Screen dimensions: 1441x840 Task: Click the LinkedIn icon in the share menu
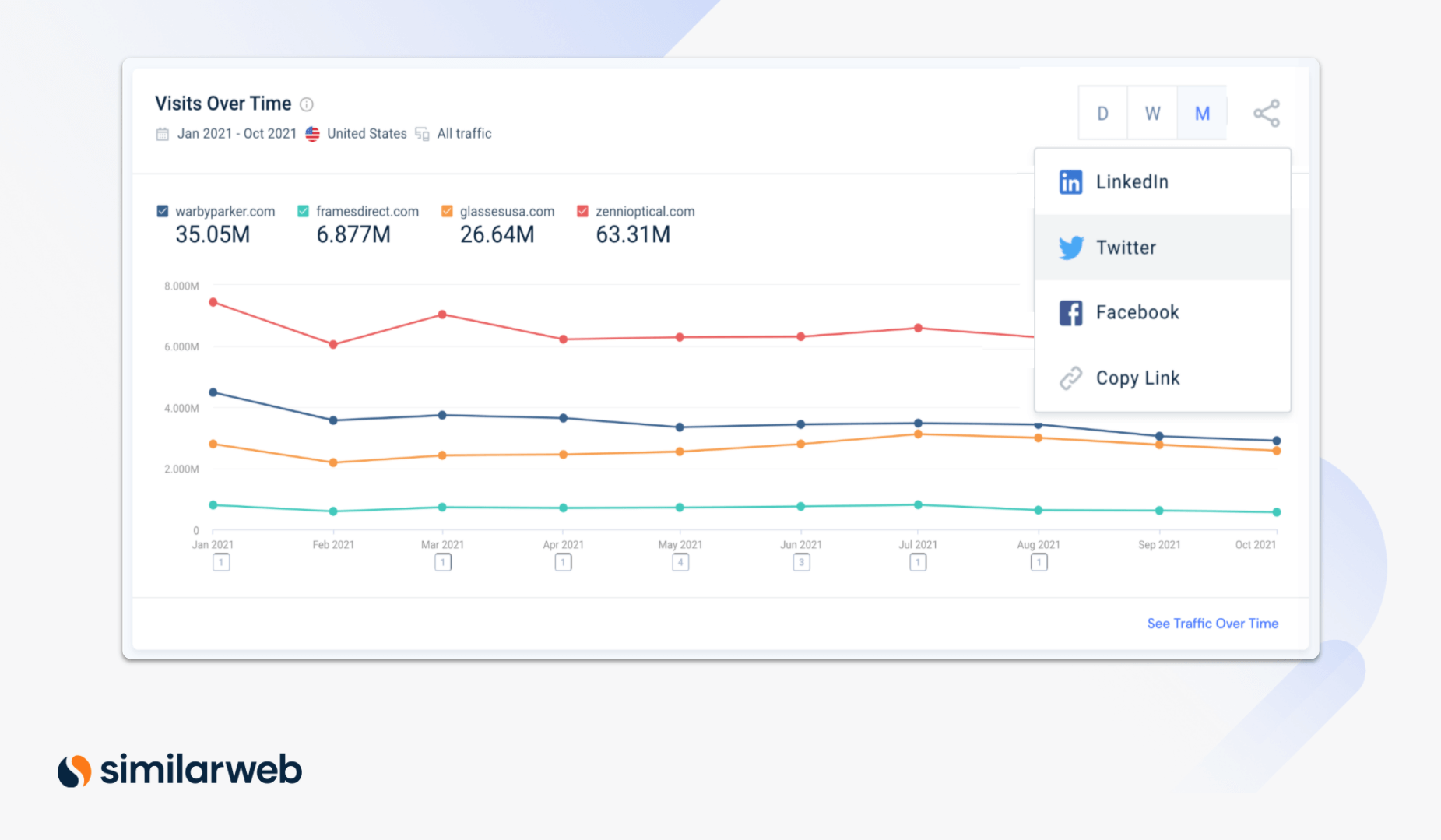click(1070, 181)
